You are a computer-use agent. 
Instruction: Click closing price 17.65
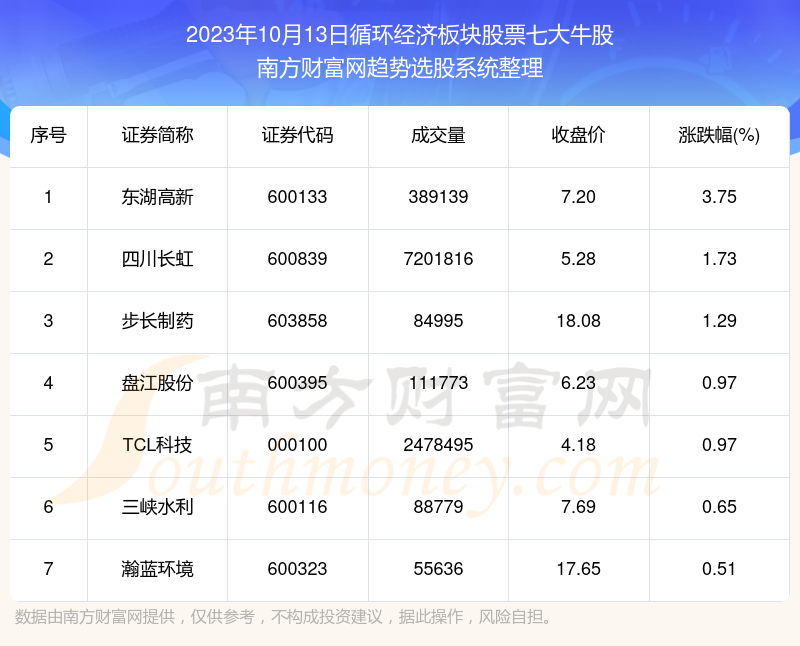tap(579, 569)
